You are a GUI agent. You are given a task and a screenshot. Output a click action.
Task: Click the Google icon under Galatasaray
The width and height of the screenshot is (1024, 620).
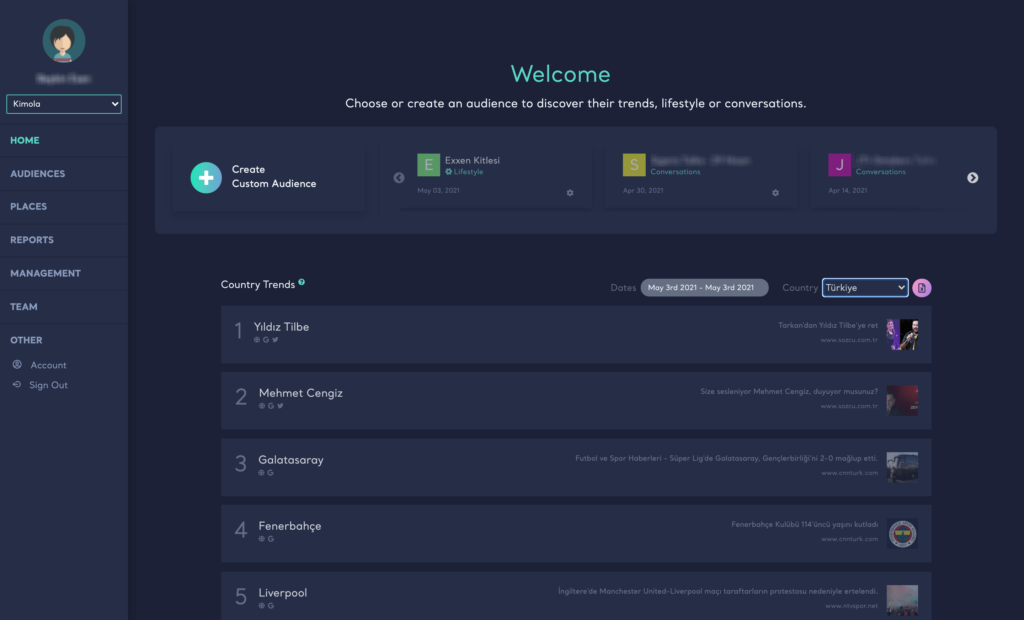click(270, 472)
